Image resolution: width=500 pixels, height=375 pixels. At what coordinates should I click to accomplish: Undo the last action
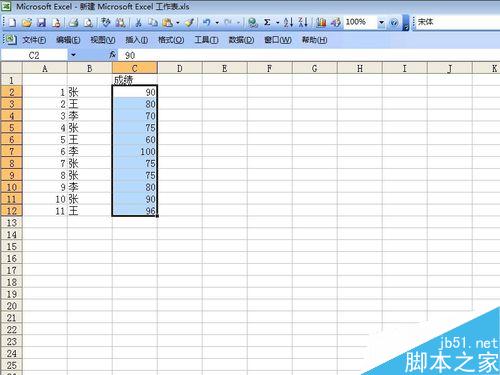[x=207, y=23]
